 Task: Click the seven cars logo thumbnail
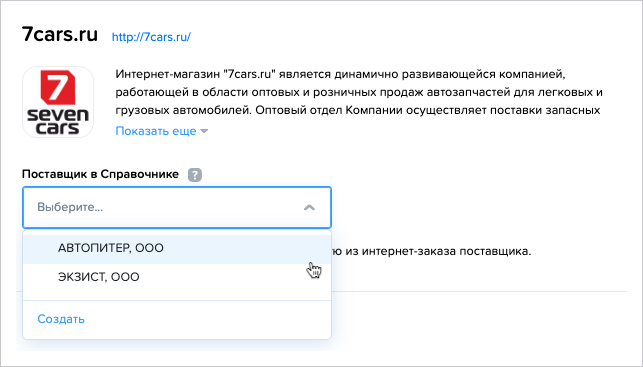click(x=58, y=102)
